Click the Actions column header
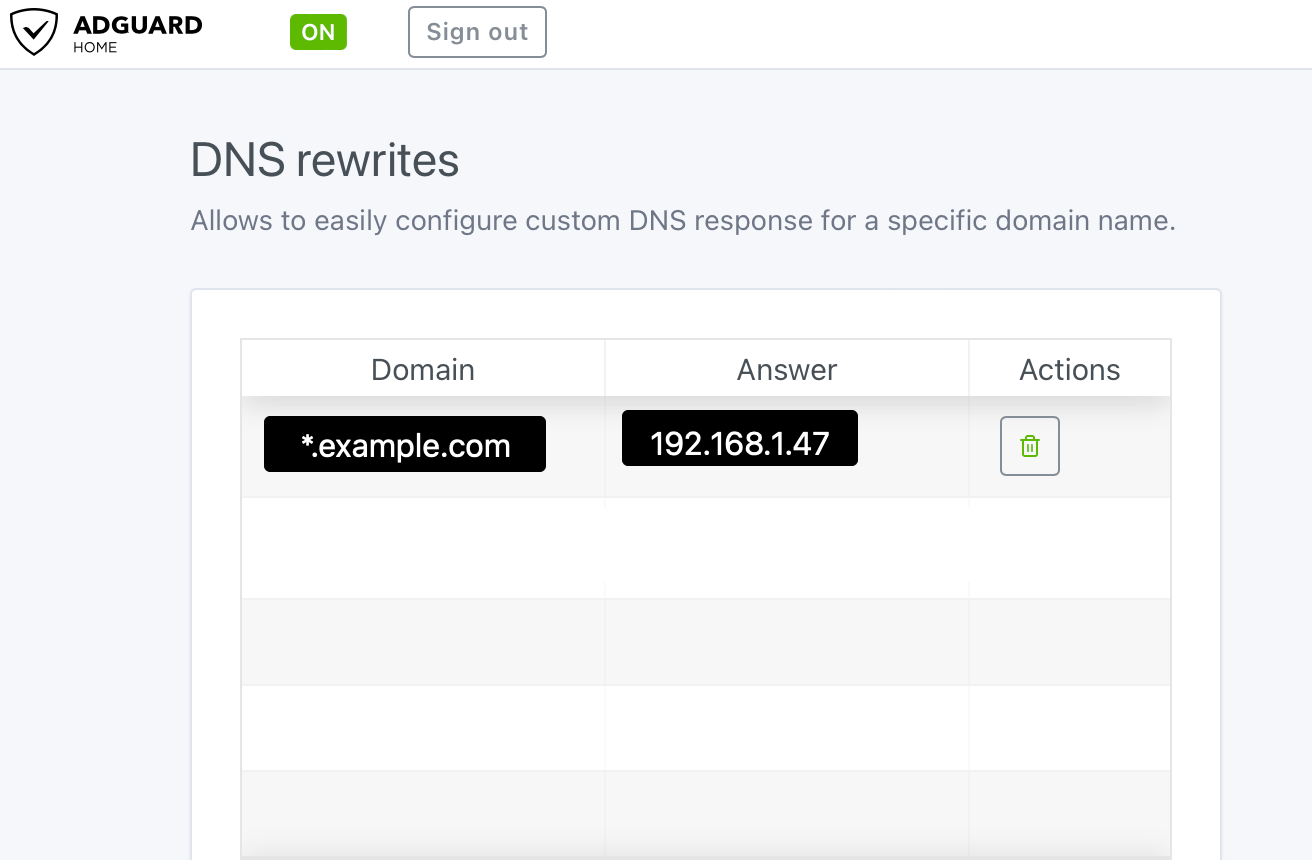Image resolution: width=1312 pixels, height=860 pixels. pyautogui.click(x=1069, y=369)
